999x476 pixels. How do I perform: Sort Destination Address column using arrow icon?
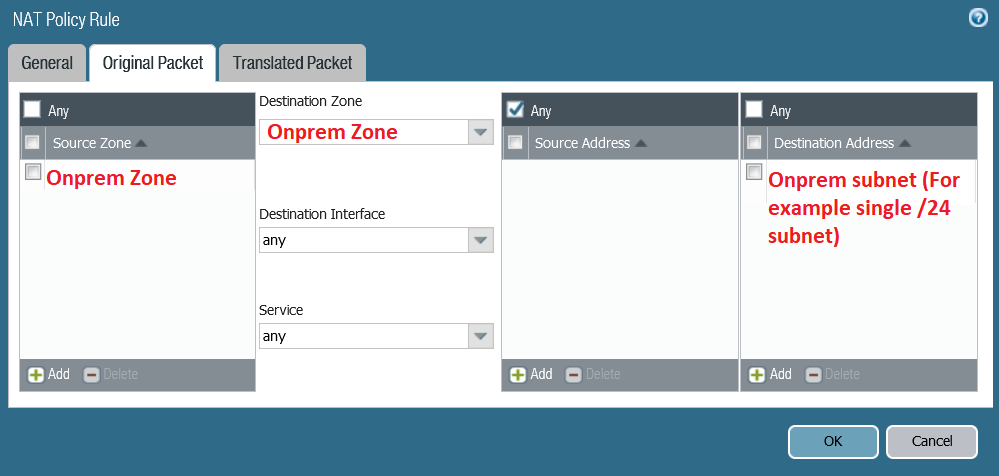[x=905, y=143]
